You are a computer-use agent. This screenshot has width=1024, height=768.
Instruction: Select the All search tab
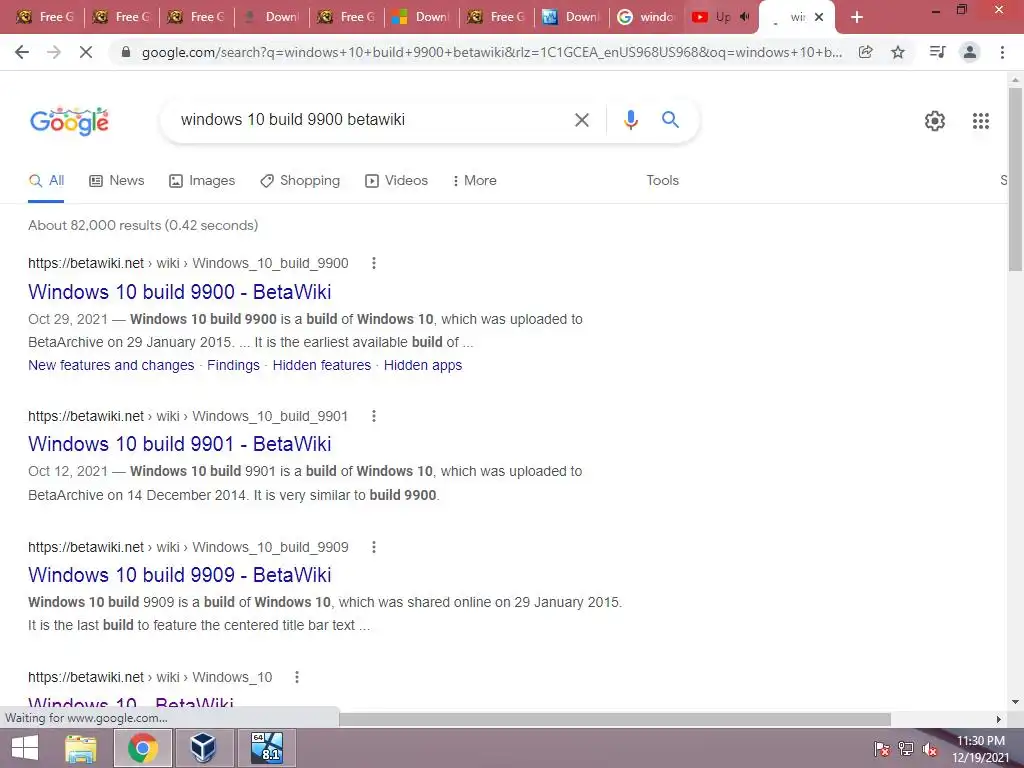[x=46, y=181]
